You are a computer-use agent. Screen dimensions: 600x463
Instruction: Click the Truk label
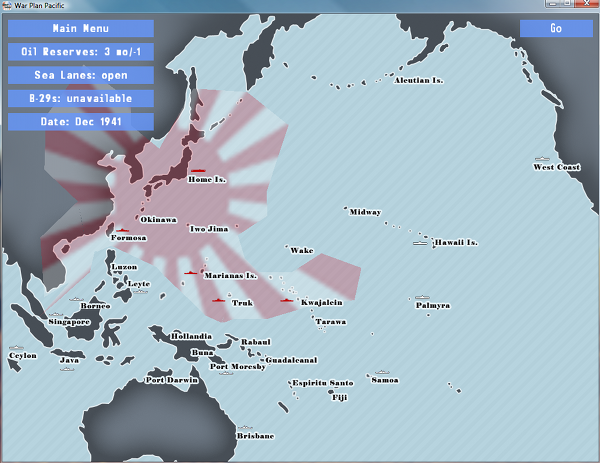click(x=242, y=303)
